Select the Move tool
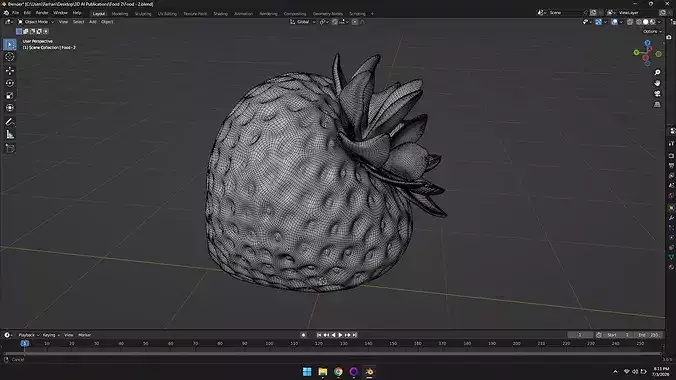 [10, 70]
